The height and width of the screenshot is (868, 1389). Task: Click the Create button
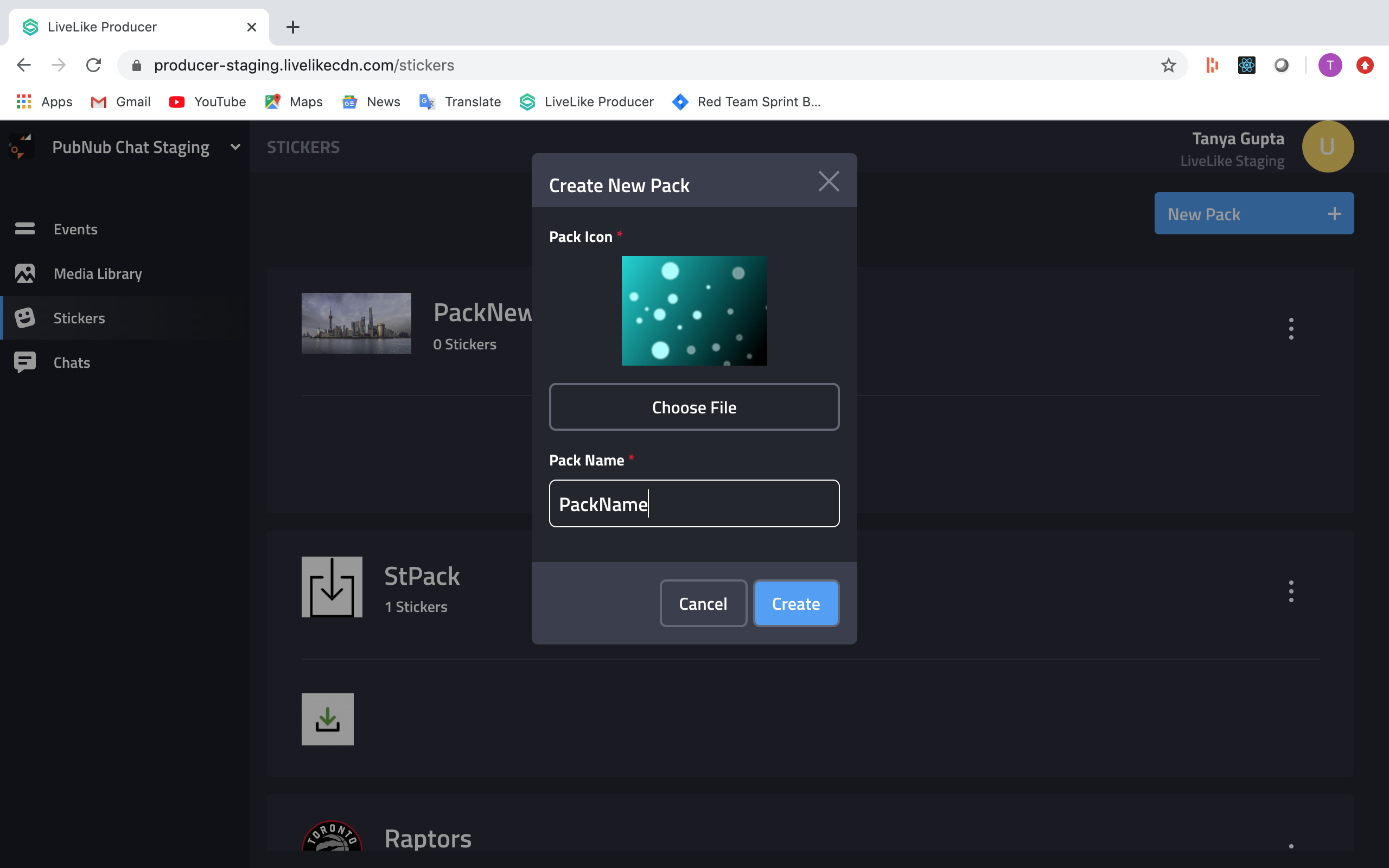[795, 603]
